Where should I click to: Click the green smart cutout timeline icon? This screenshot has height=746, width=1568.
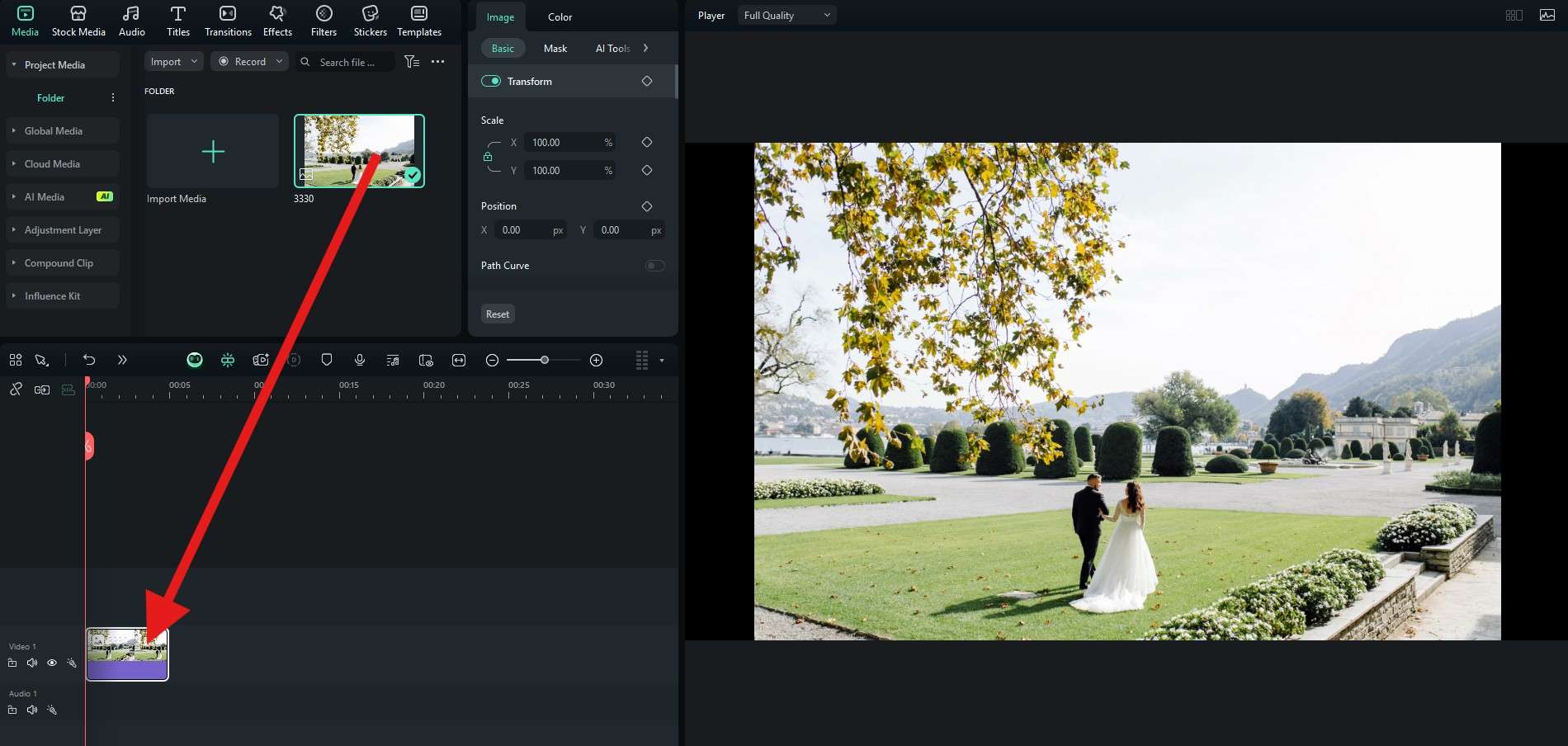(x=228, y=360)
